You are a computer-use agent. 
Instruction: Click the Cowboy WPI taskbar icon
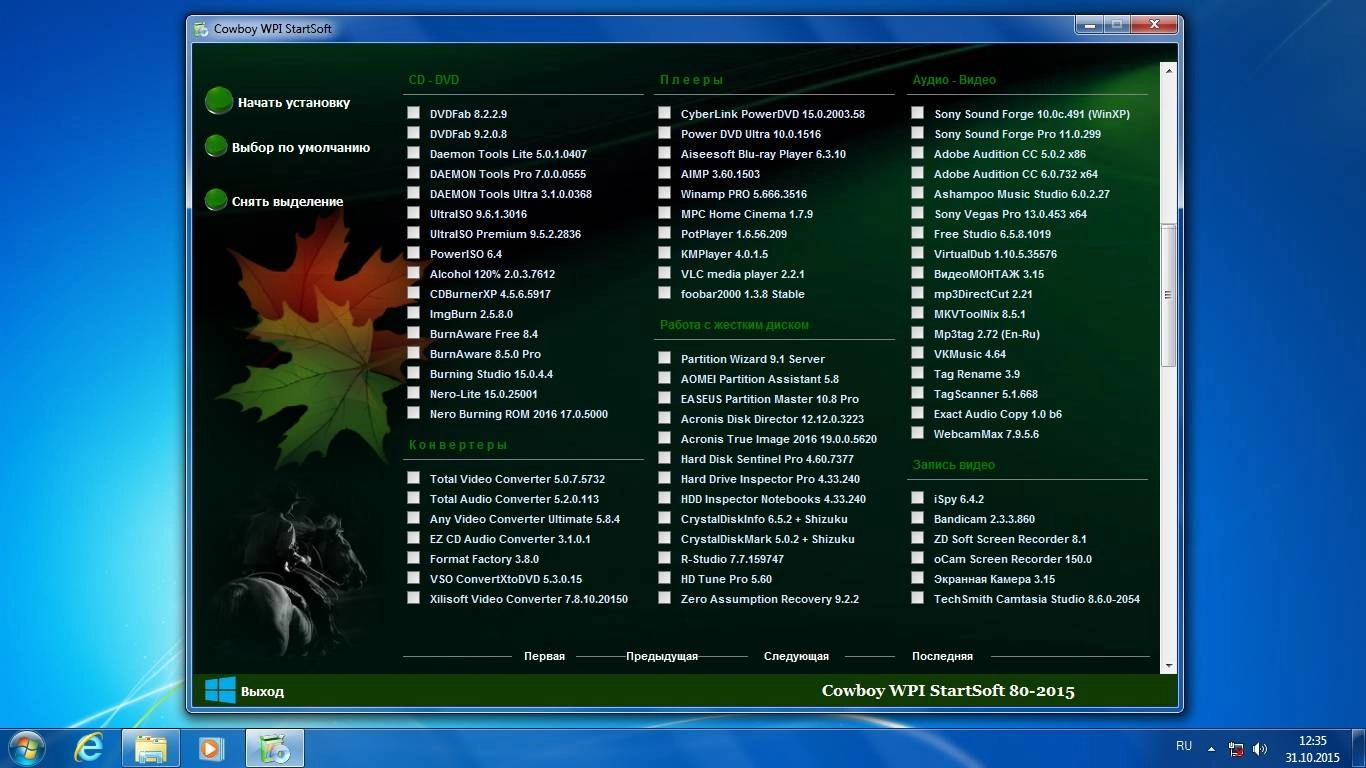point(274,747)
